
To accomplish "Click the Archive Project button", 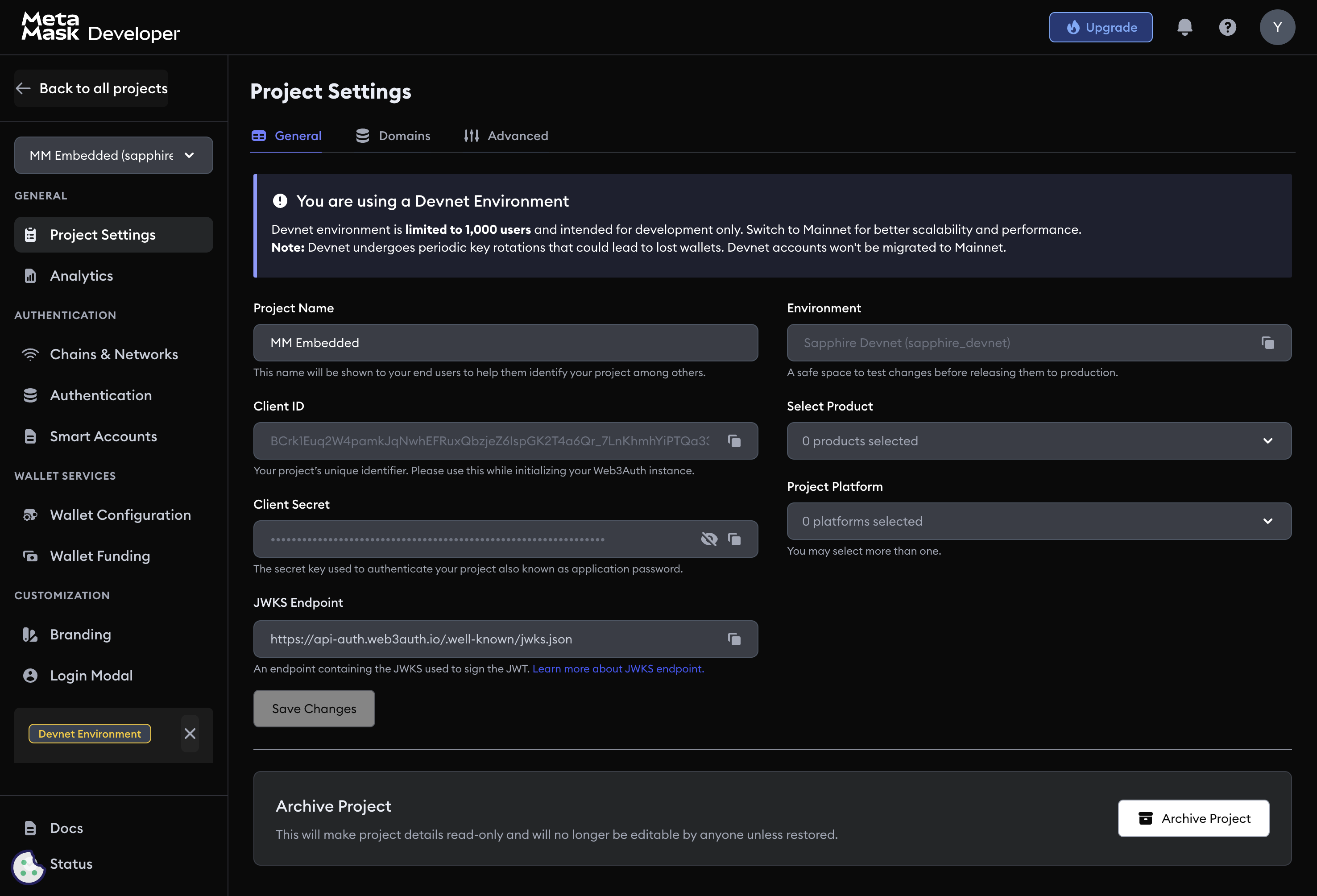I will click(1193, 818).
